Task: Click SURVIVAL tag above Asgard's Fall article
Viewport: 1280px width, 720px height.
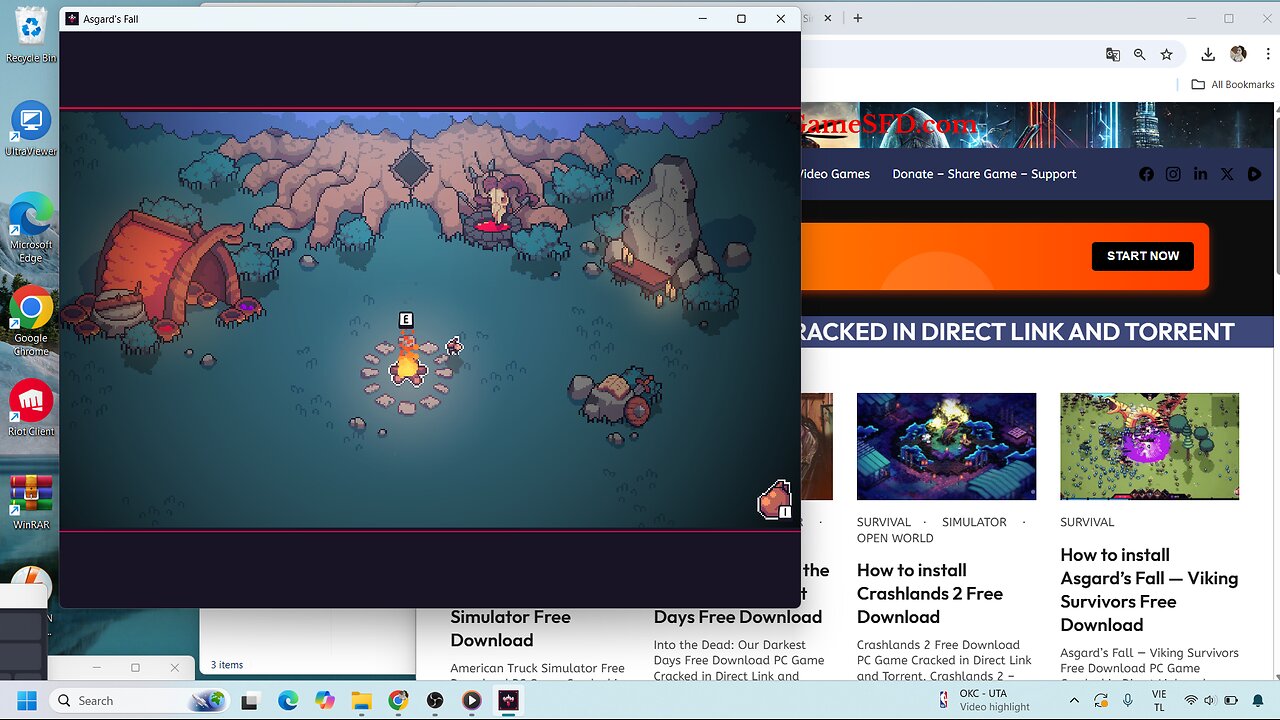Action: (1087, 522)
